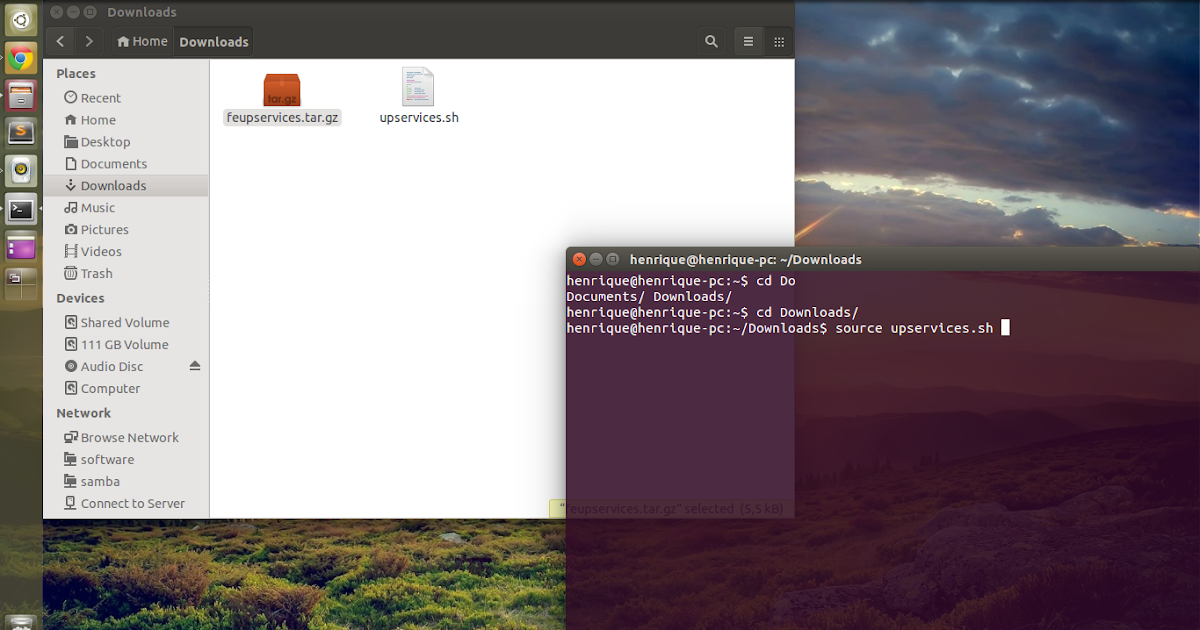Viewport: 1200px width, 630px height.
Task: Click the upservices.sh file name label
Action: point(419,118)
